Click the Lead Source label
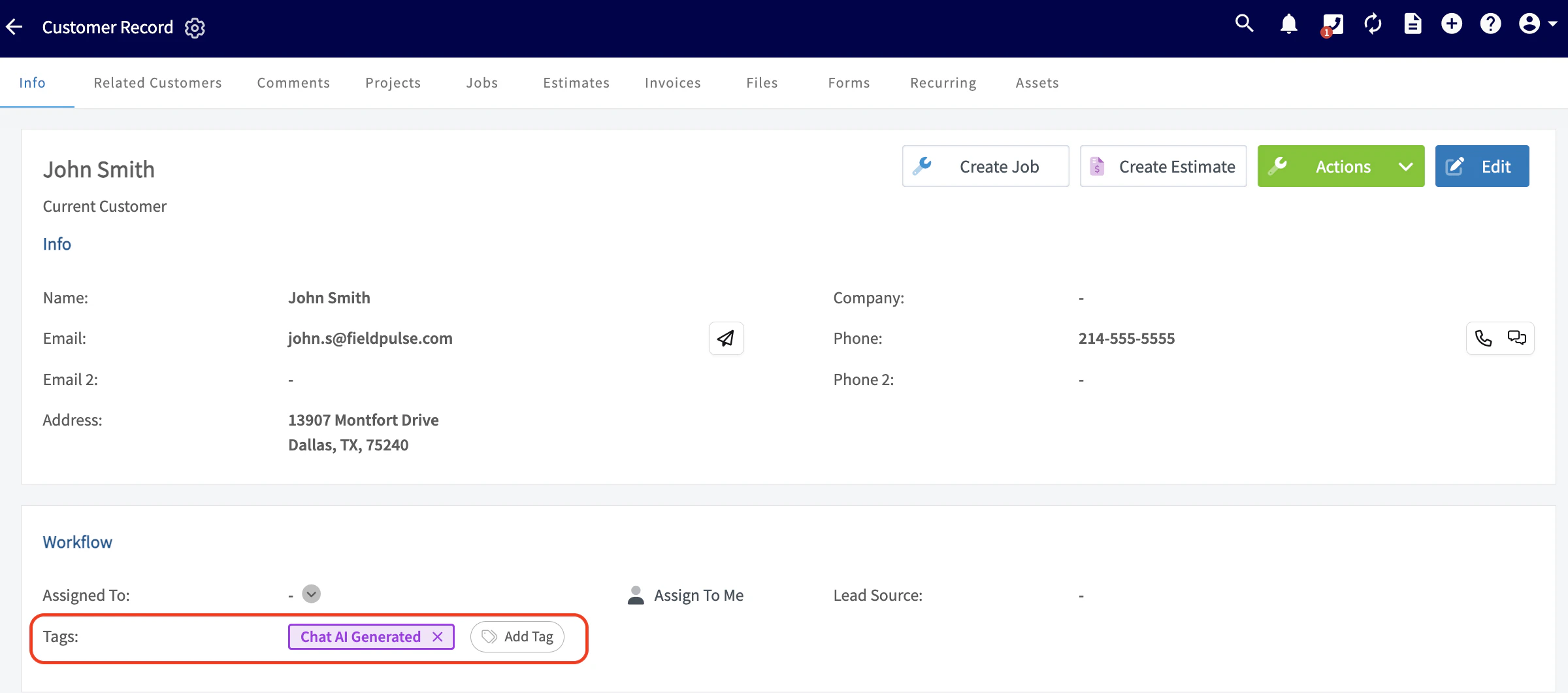The image size is (1568, 693). pos(877,595)
